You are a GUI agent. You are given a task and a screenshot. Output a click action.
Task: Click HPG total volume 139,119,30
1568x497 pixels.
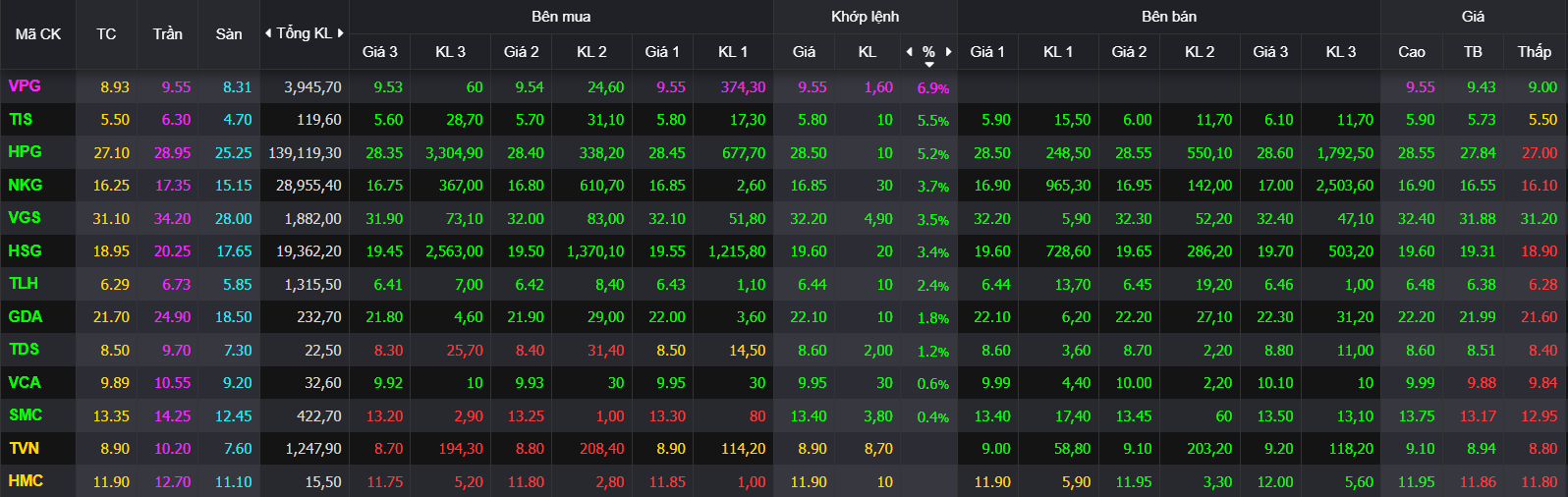(305, 153)
